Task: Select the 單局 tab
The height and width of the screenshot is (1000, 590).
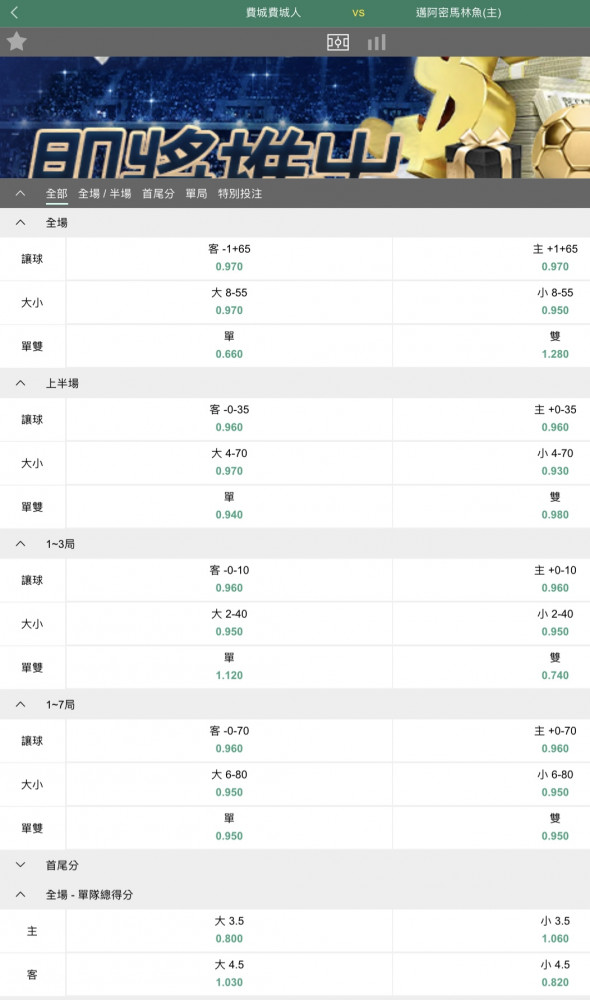Action: point(196,193)
